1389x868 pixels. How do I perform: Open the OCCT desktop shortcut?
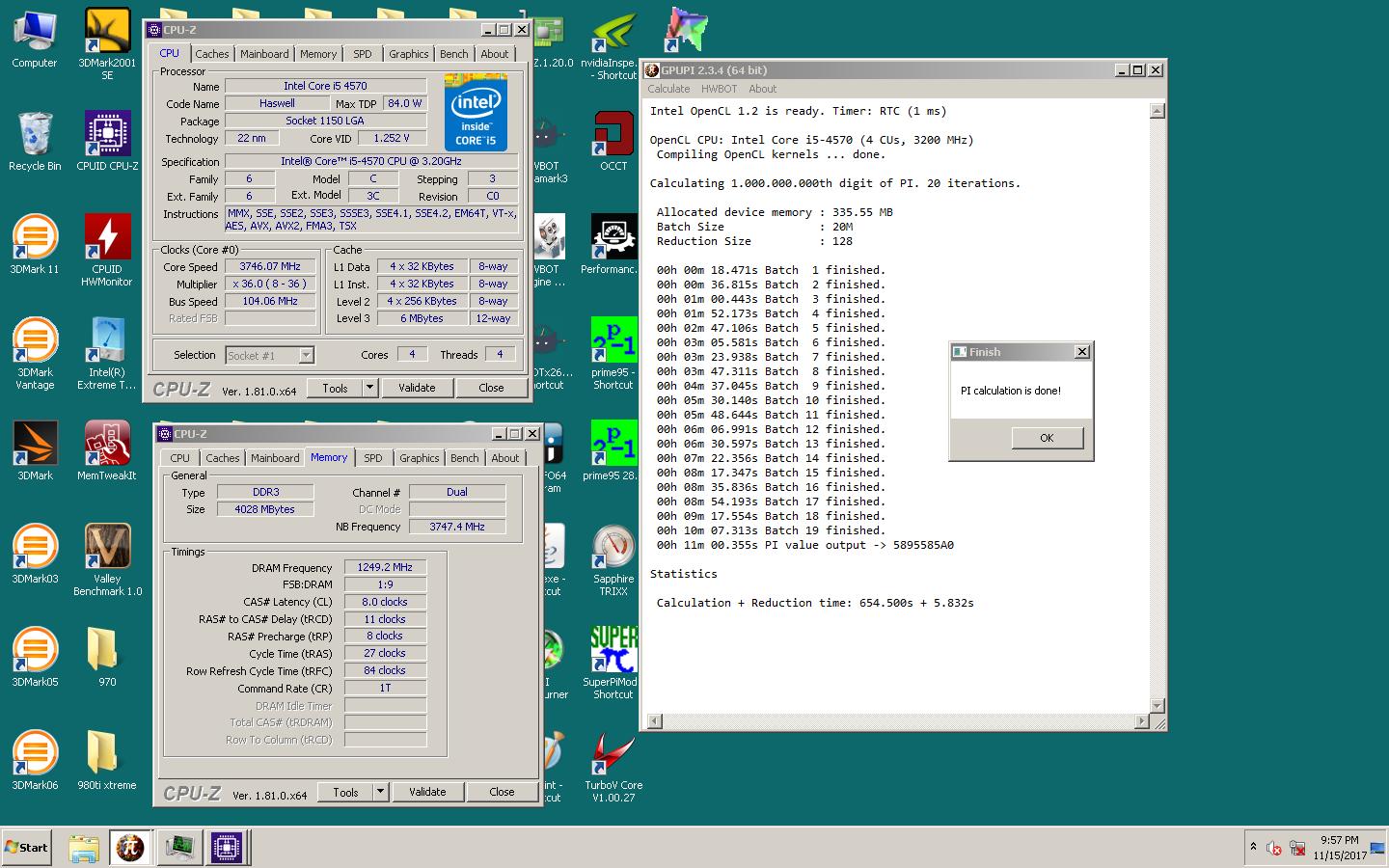(x=613, y=141)
